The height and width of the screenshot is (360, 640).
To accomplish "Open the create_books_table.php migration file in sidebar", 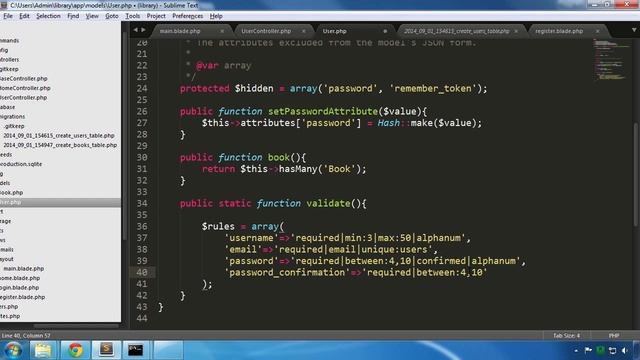I will 60,145.
